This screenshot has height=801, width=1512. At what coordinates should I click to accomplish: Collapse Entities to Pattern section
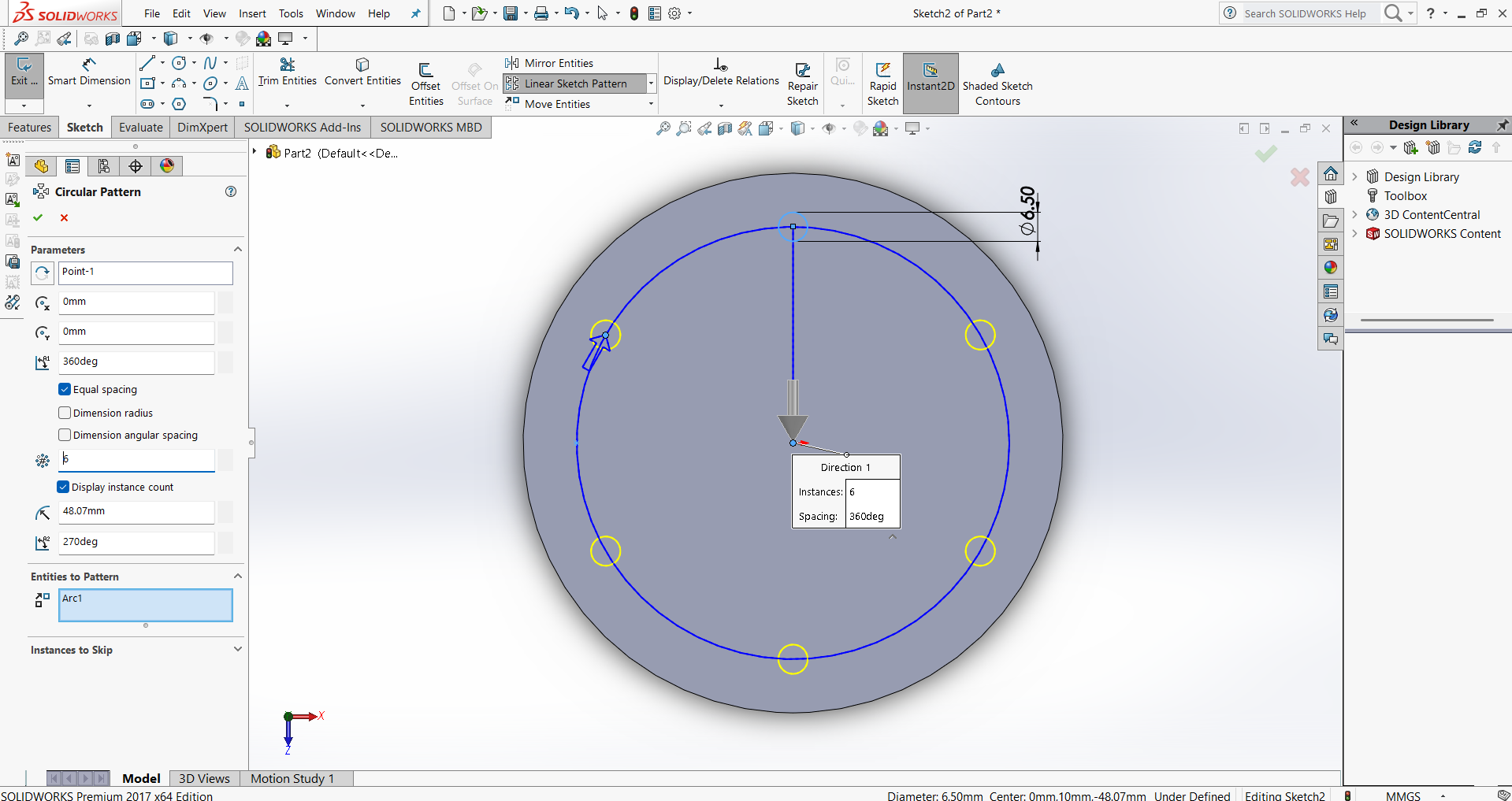pyautogui.click(x=237, y=577)
